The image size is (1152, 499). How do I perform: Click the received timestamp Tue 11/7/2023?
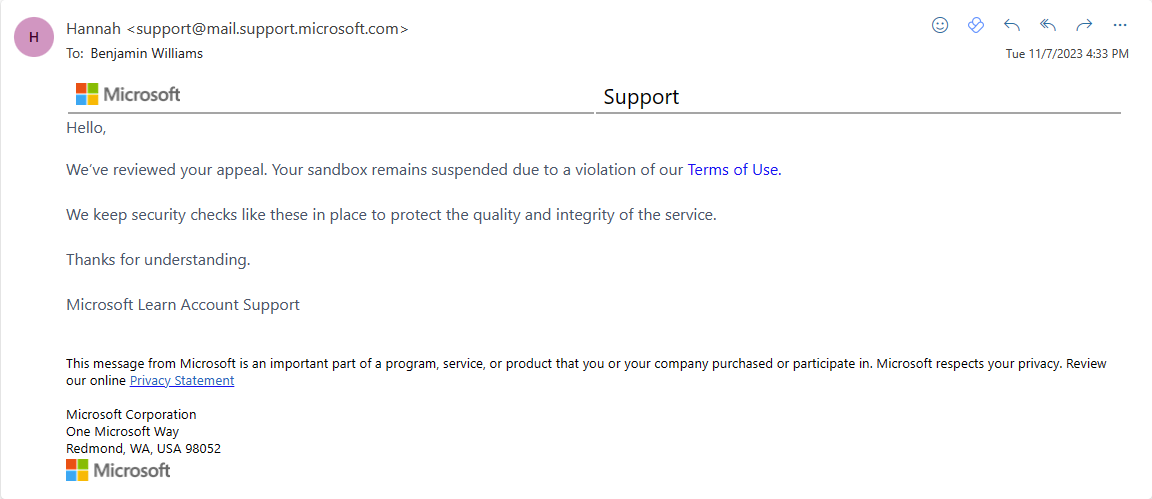click(x=1067, y=54)
